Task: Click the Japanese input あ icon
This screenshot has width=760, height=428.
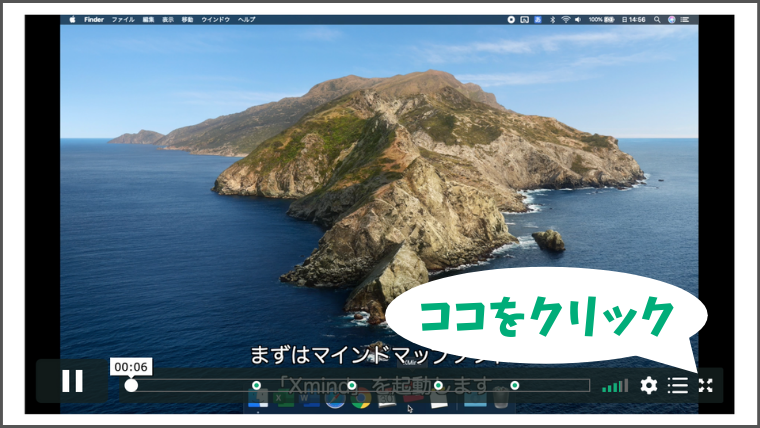Action: (538, 19)
